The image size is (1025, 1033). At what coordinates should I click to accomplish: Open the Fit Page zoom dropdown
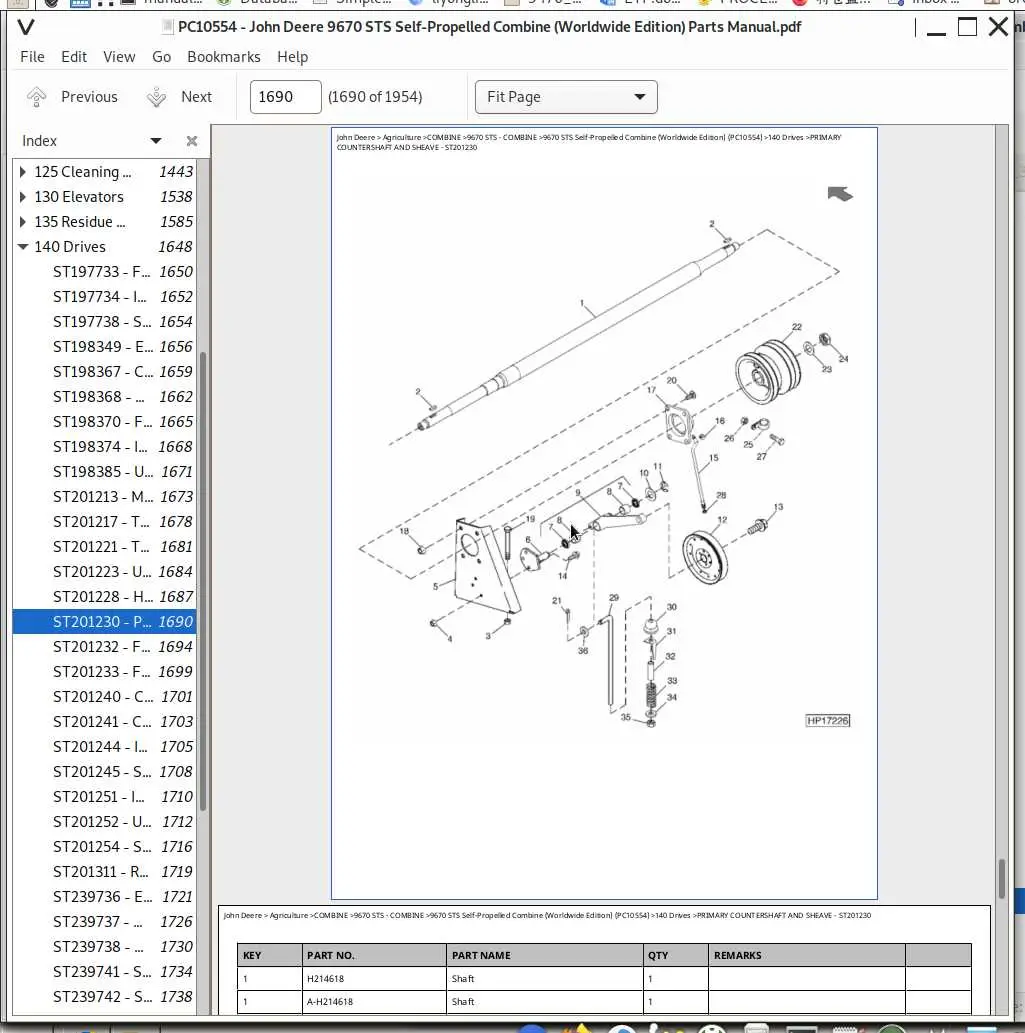[566, 97]
